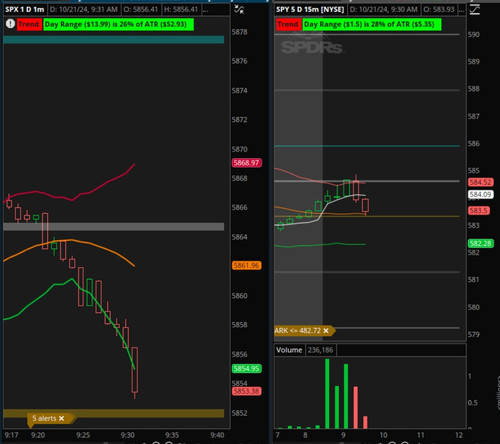This screenshot has height=444, width=500.
Task: Click SPY date field D: 10/21/24, 9:30 AM
Action: click(384, 9)
